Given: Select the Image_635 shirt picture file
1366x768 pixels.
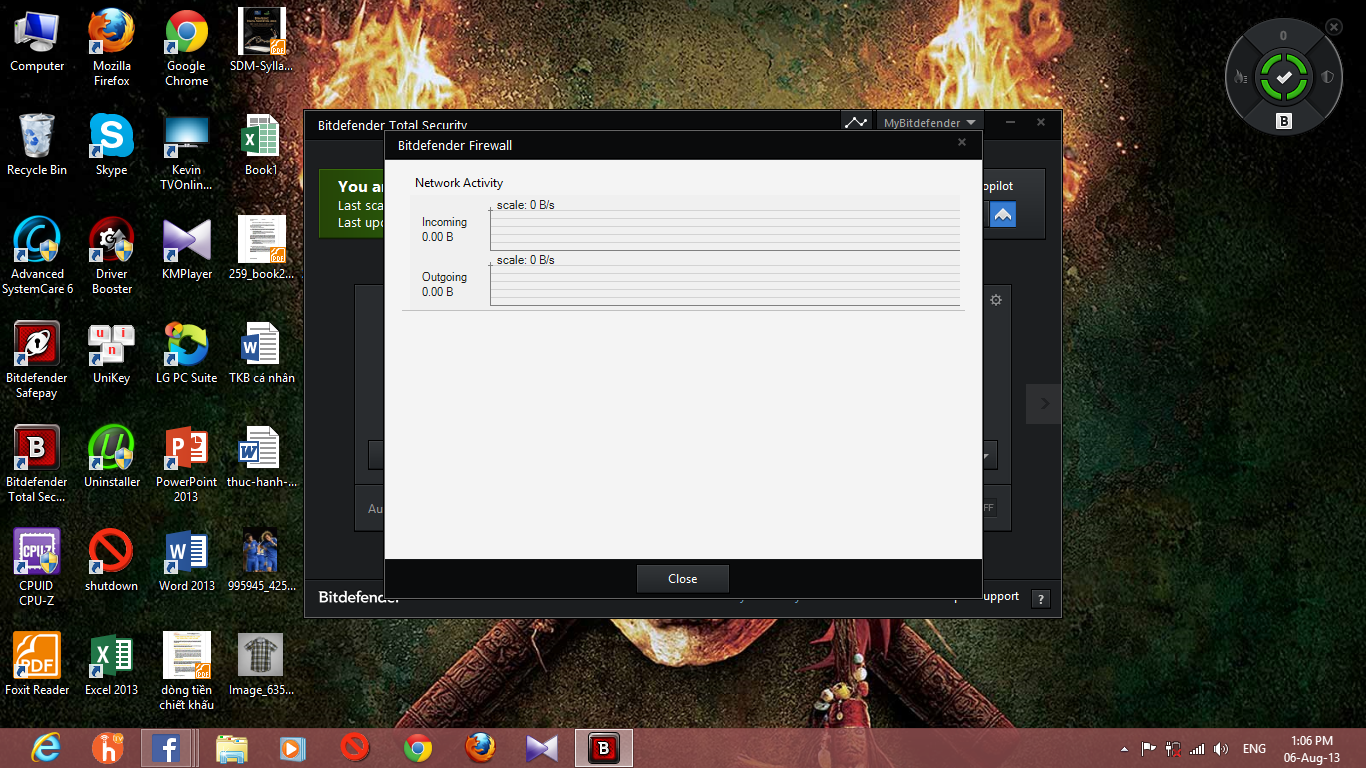Looking at the screenshot, I should pyautogui.click(x=262, y=665).
